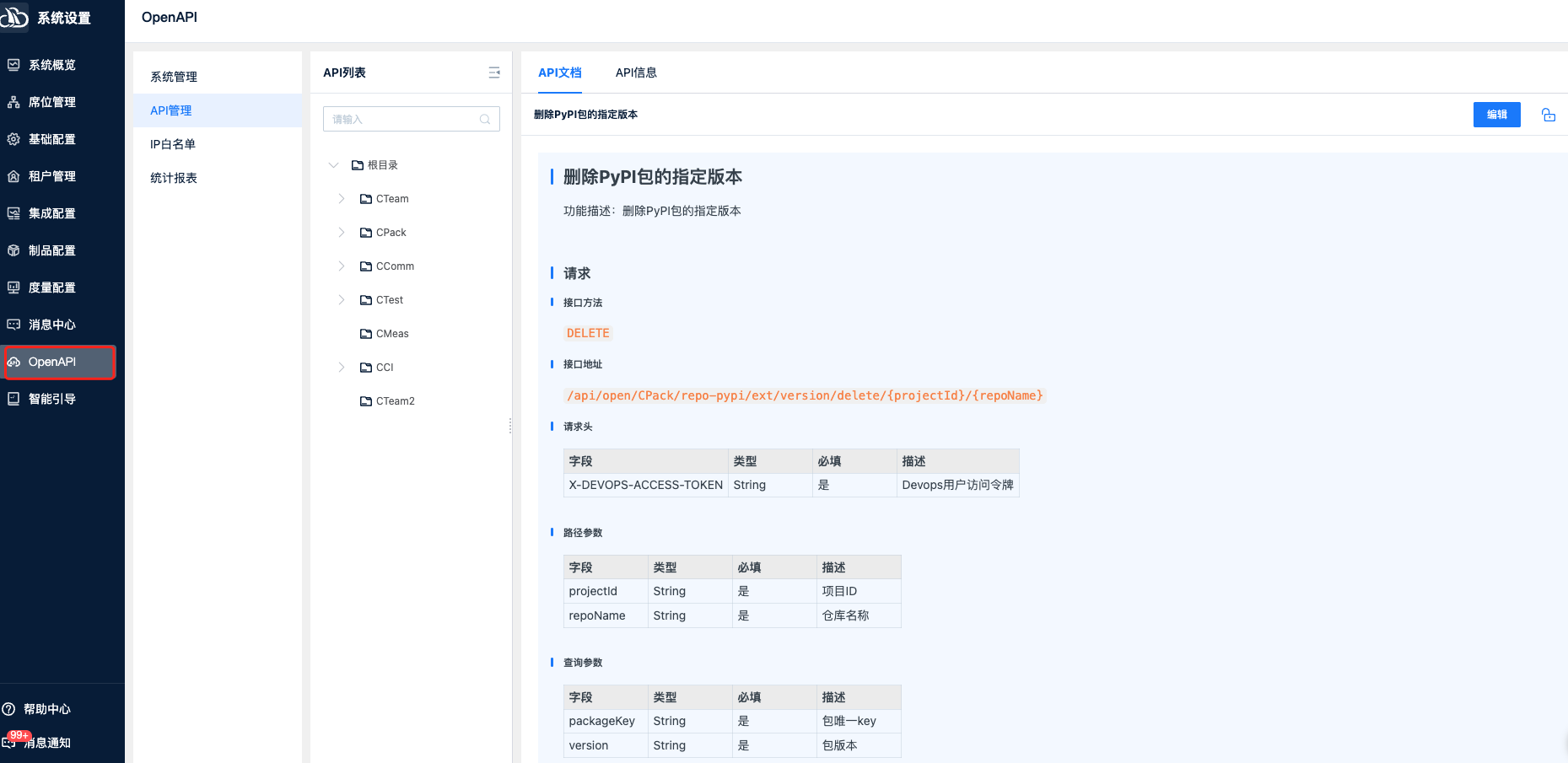Select IP白名单 menu item
This screenshot has height=763, width=1568.
point(218,144)
